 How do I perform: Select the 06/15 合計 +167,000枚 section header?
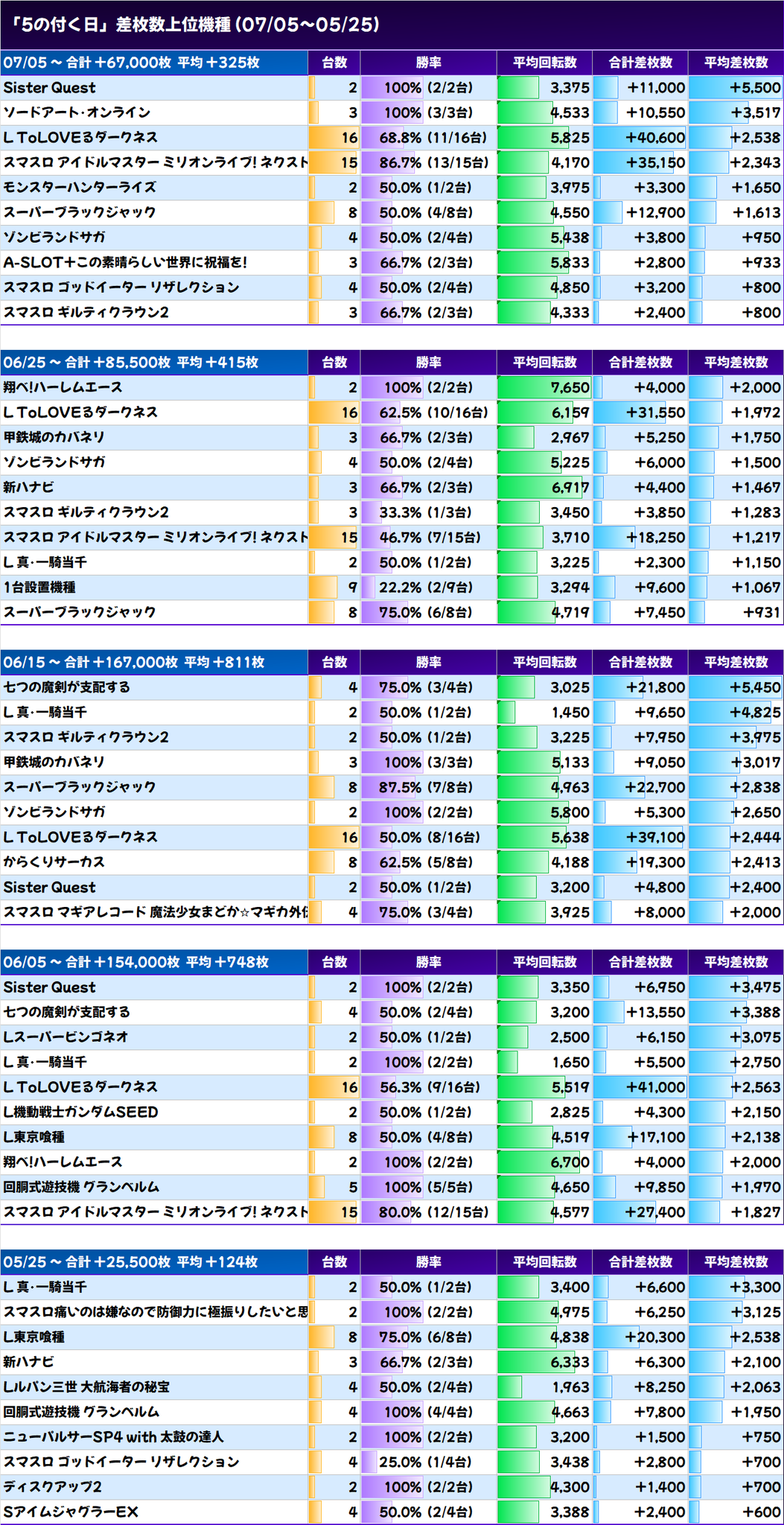pos(154,662)
